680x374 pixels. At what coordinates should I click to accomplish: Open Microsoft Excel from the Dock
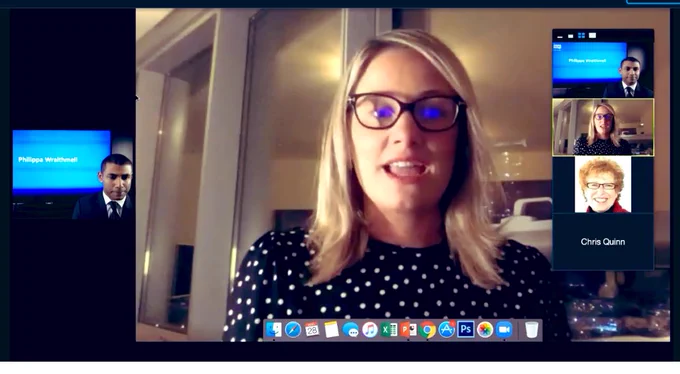[389, 330]
